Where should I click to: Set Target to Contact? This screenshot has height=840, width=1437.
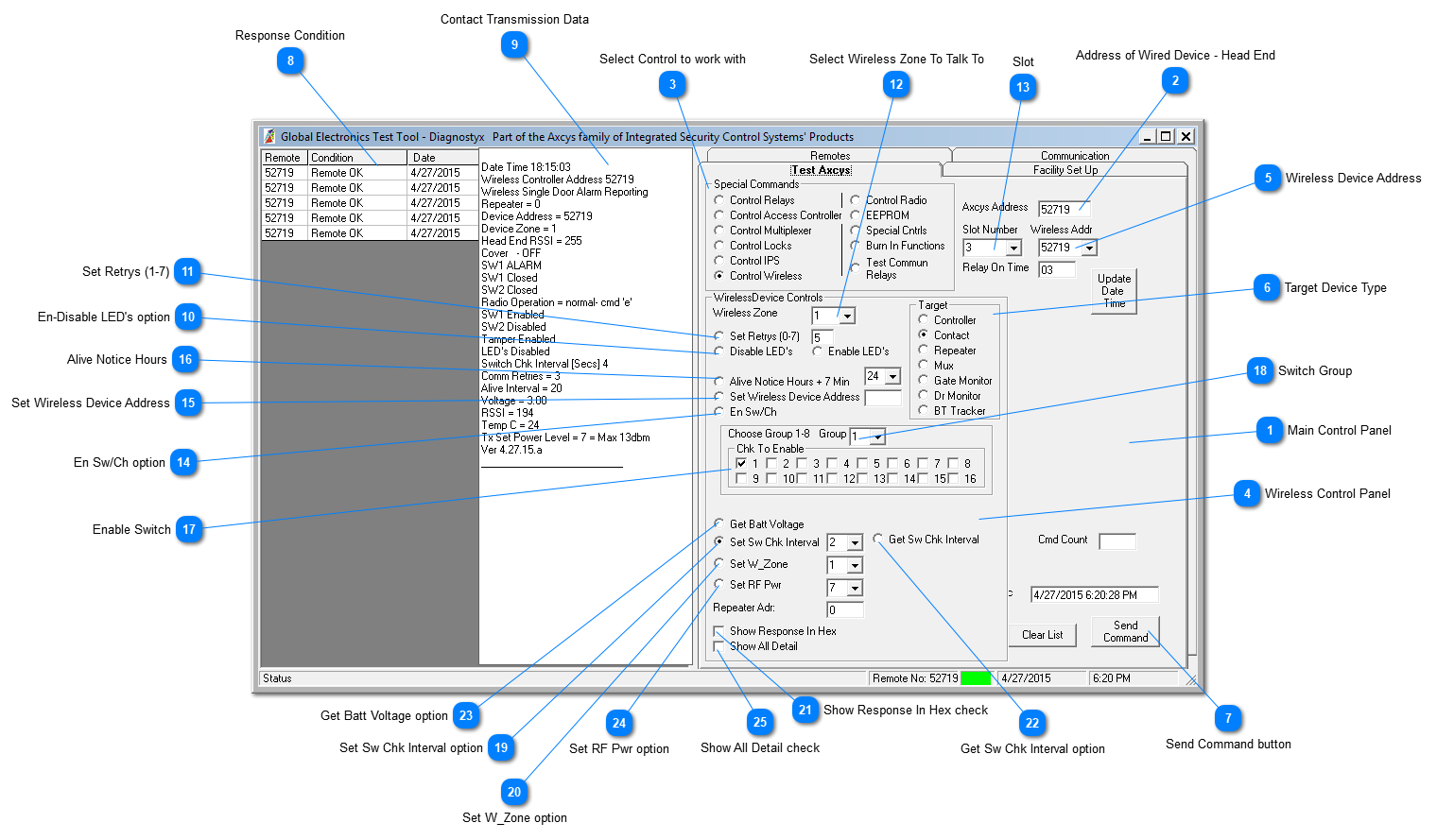click(x=924, y=335)
